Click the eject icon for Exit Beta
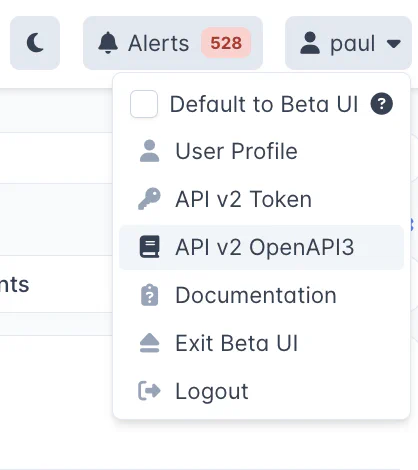 click(149, 343)
